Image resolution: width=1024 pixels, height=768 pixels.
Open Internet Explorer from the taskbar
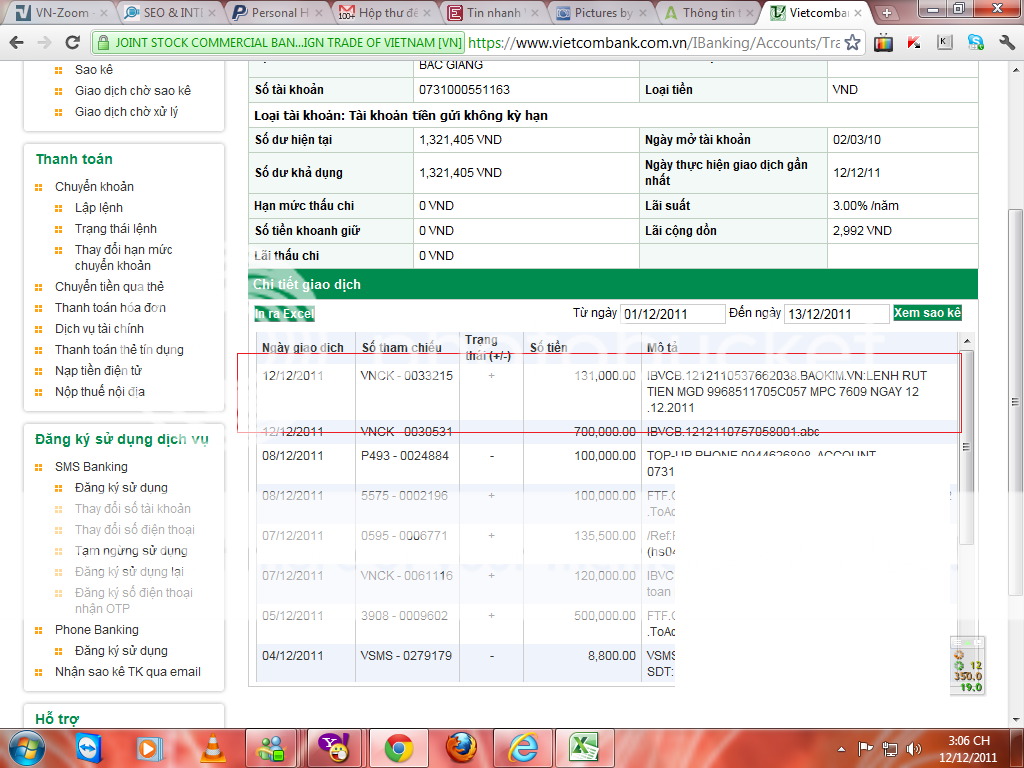click(522, 748)
